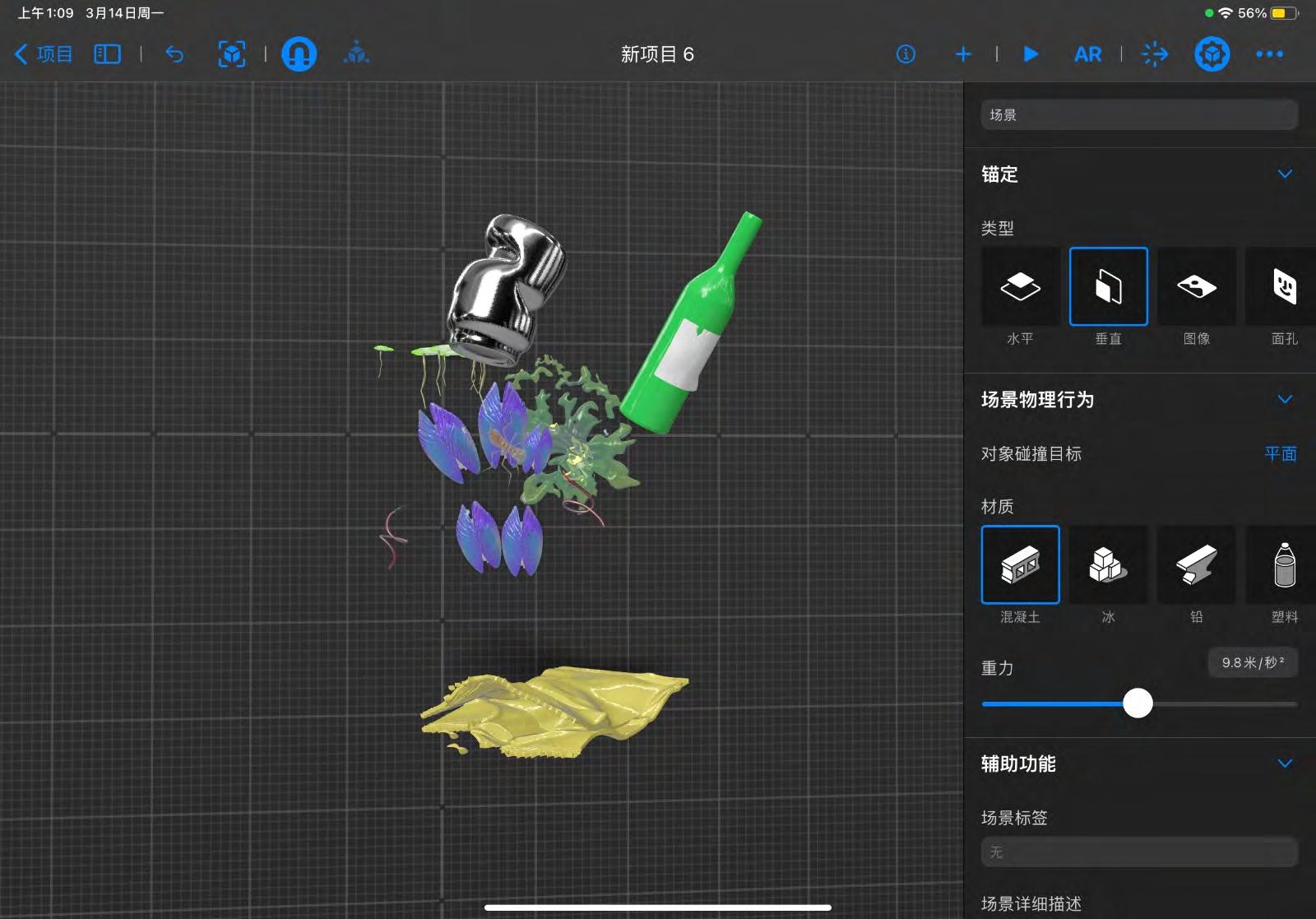Click the 场景标签 input field

(x=1139, y=852)
